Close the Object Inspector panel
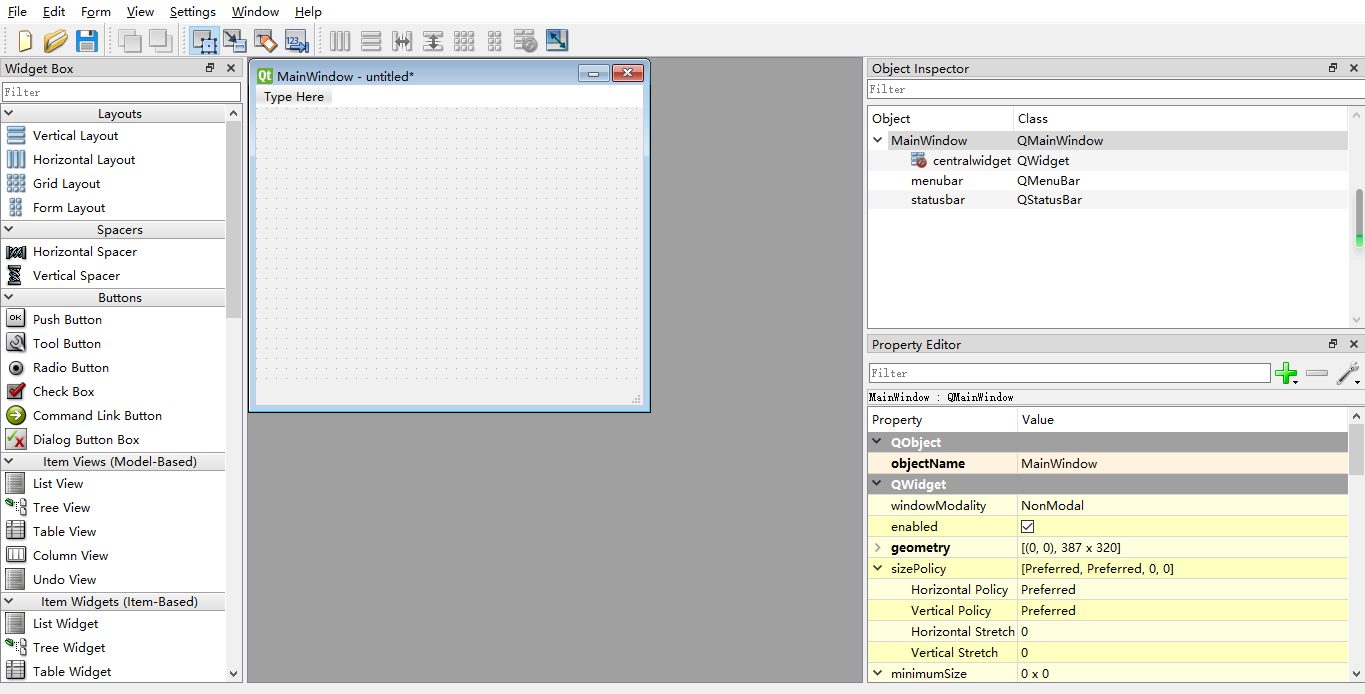The width and height of the screenshot is (1365, 694). click(1354, 68)
